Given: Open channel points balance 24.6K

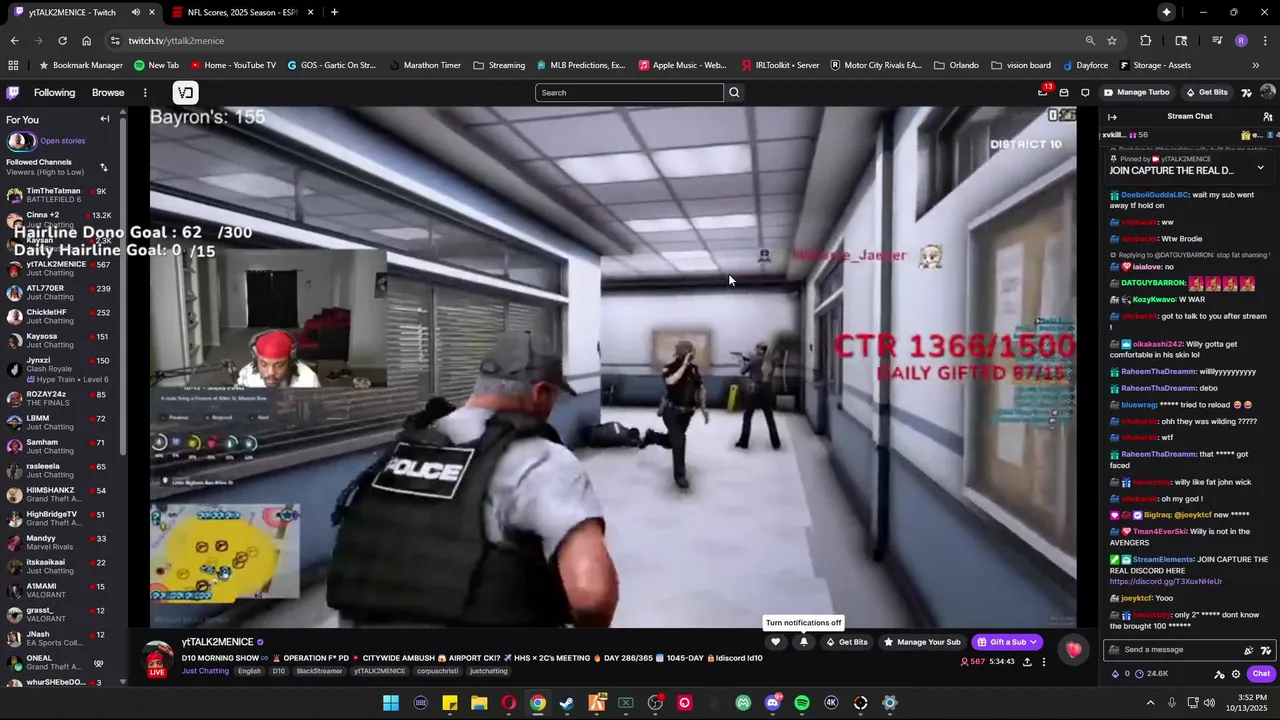Looking at the screenshot, I should (1150, 674).
